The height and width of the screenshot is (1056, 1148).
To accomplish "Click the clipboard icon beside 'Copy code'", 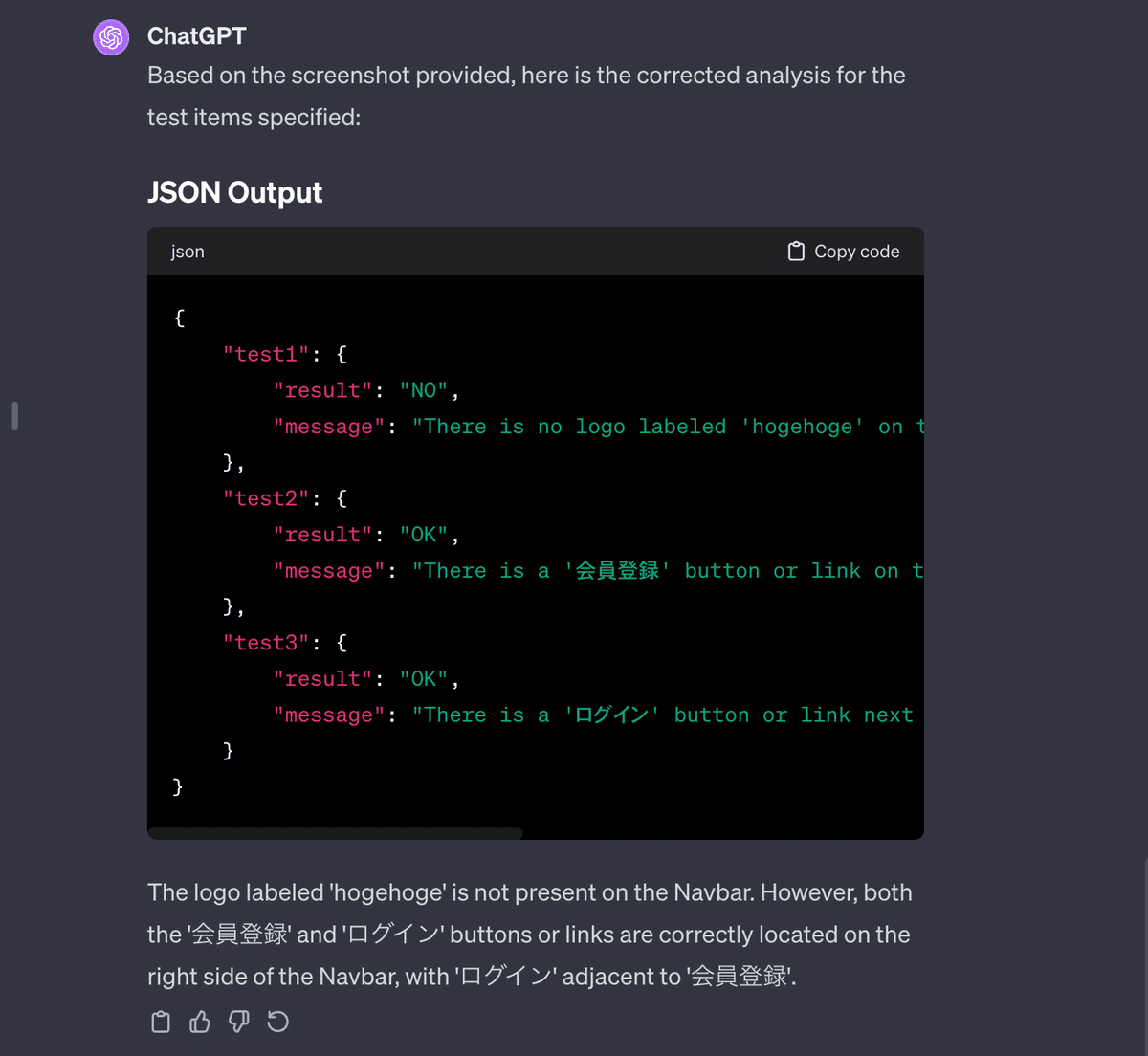I will point(795,251).
